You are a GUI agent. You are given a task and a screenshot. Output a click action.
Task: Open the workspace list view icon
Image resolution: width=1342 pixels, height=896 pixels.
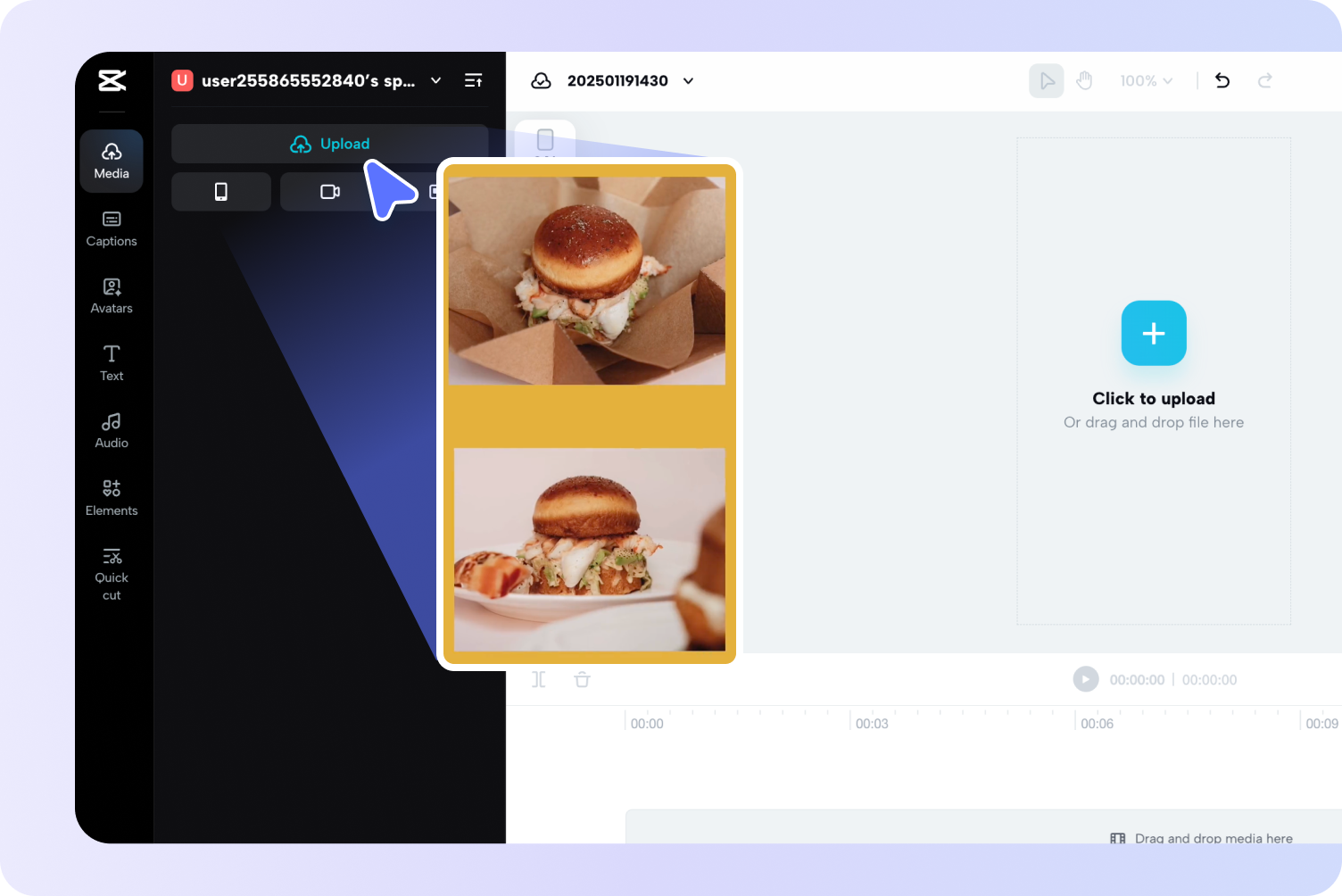click(473, 80)
